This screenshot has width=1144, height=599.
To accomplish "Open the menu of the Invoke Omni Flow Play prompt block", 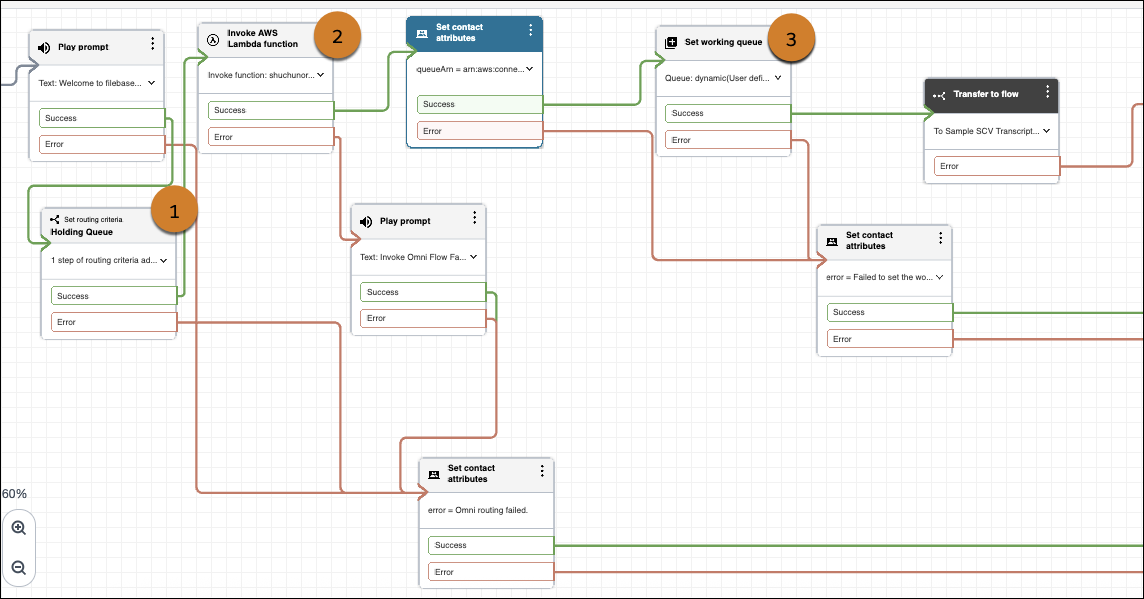I will [x=474, y=217].
